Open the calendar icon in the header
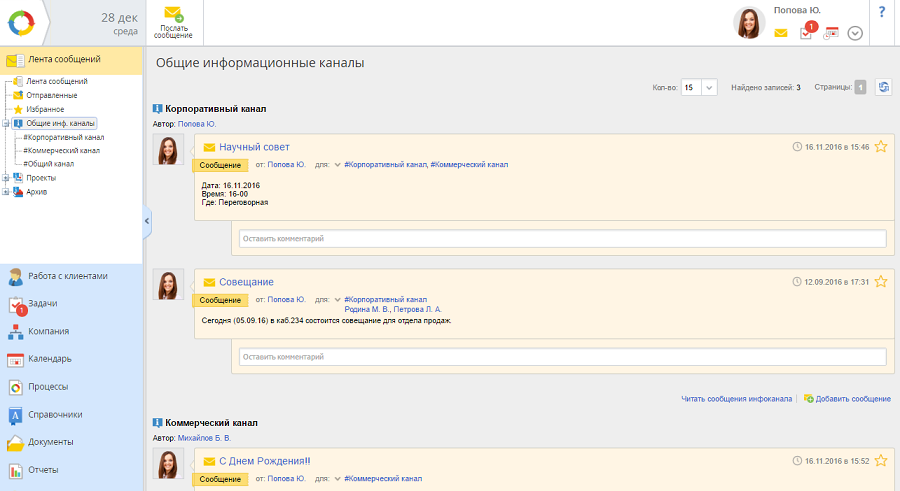This screenshot has width=900, height=491. pos(831,33)
